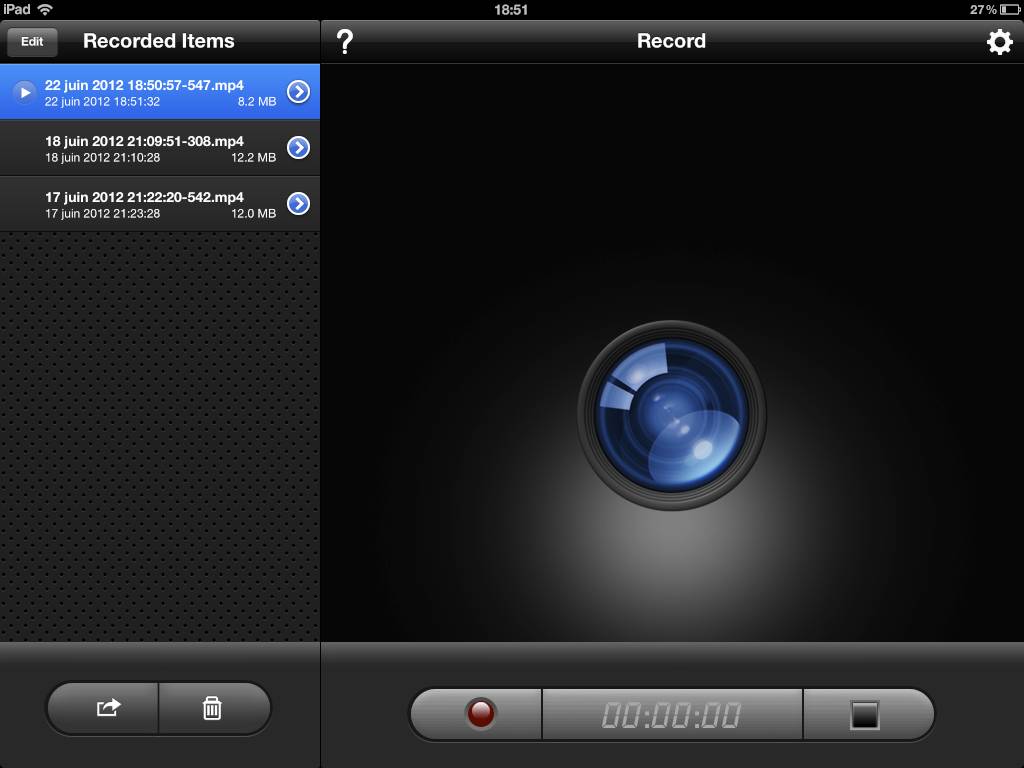
Task: Tap the share/export arrow icon
Action: coord(107,708)
